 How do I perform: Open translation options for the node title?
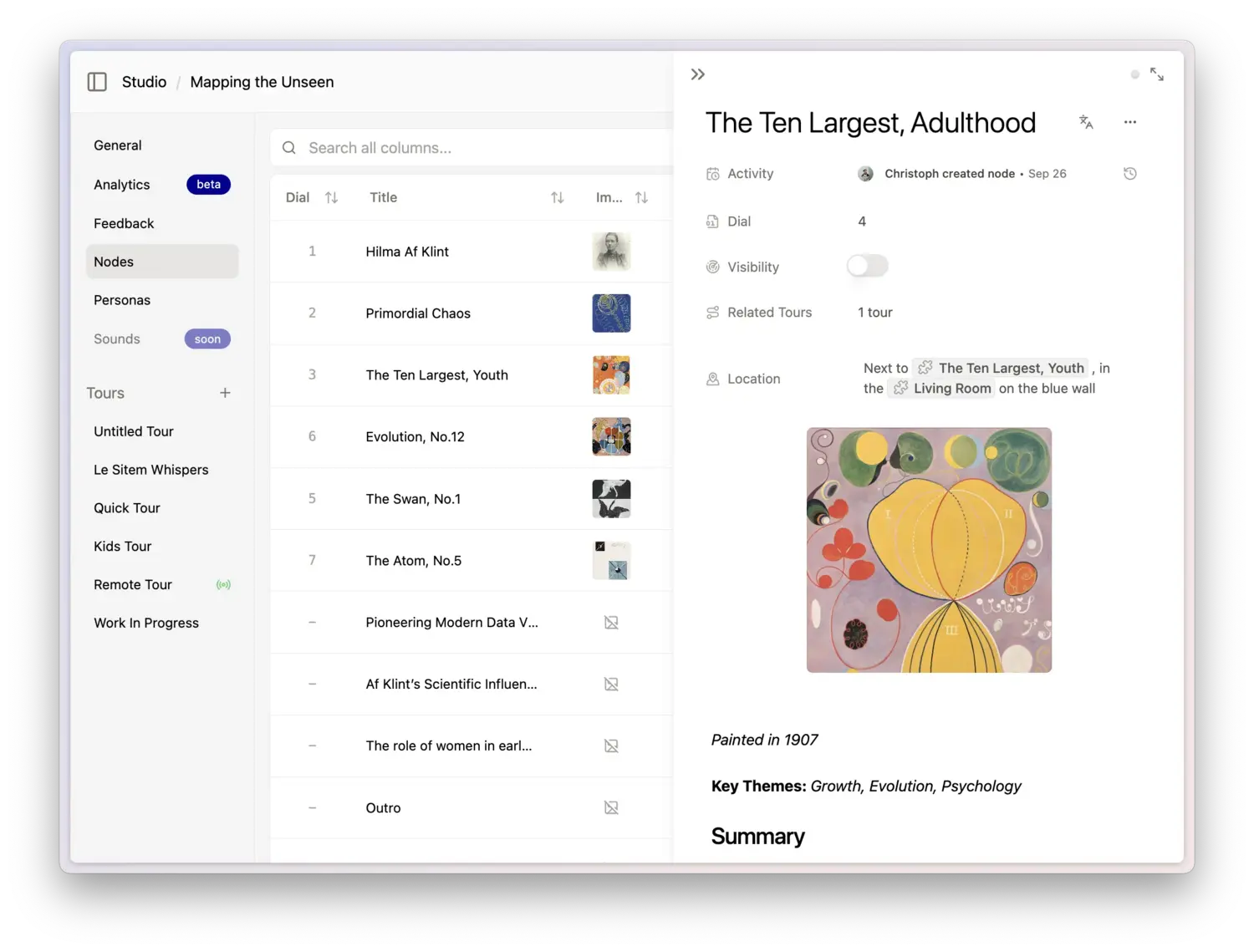click(1086, 122)
